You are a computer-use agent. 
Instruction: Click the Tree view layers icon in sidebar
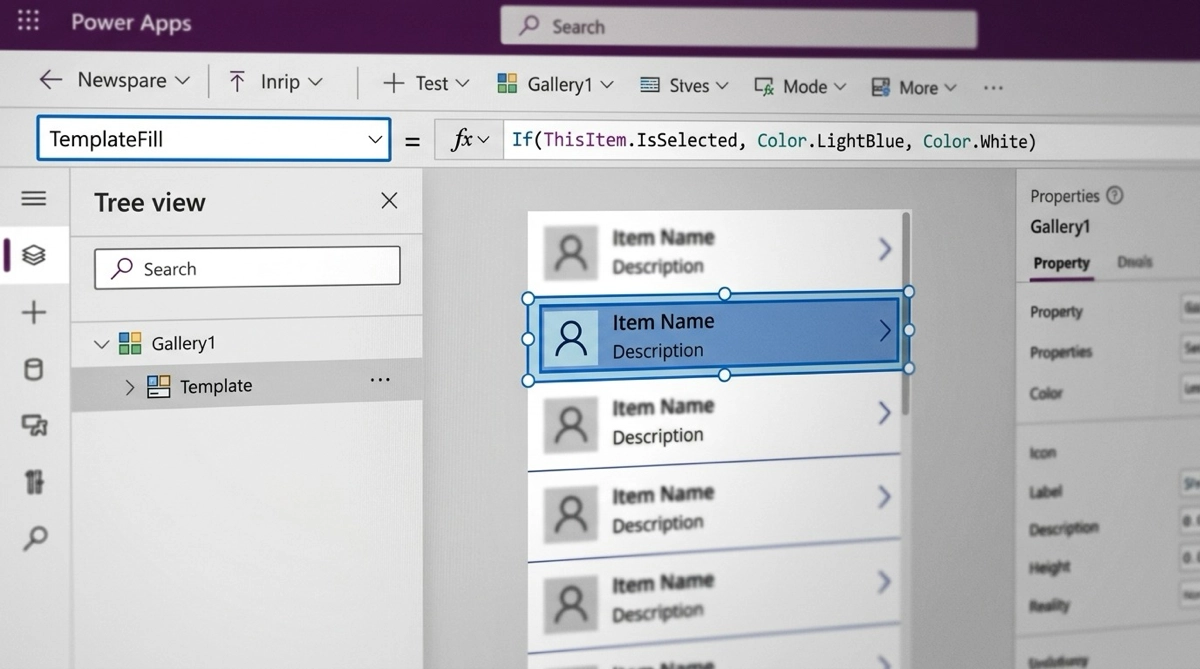[x=33, y=256]
